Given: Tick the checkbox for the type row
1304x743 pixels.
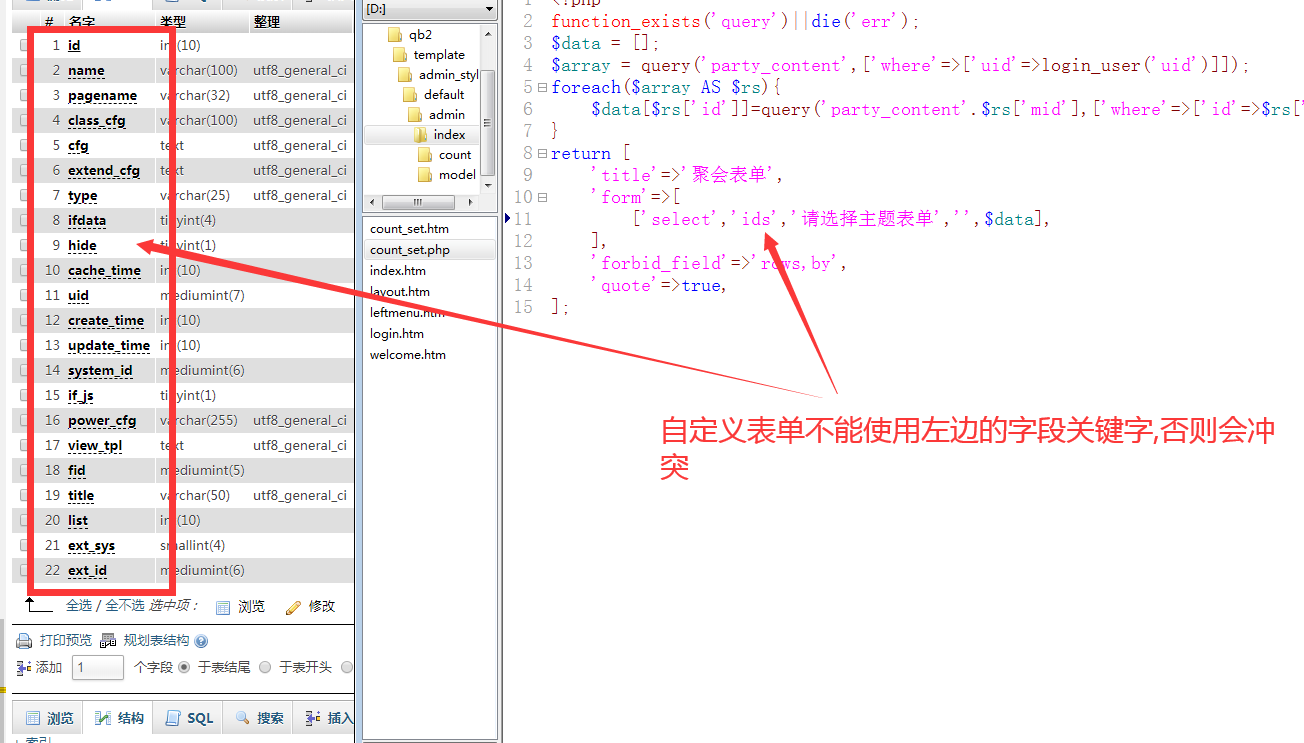Looking at the screenshot, I should point(24,196).
